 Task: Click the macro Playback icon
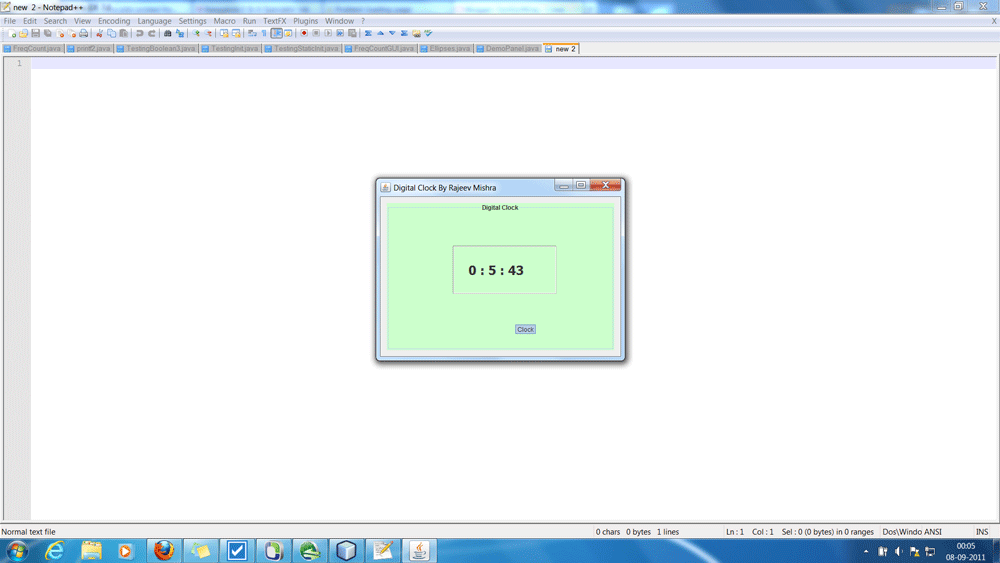[328, 33]
